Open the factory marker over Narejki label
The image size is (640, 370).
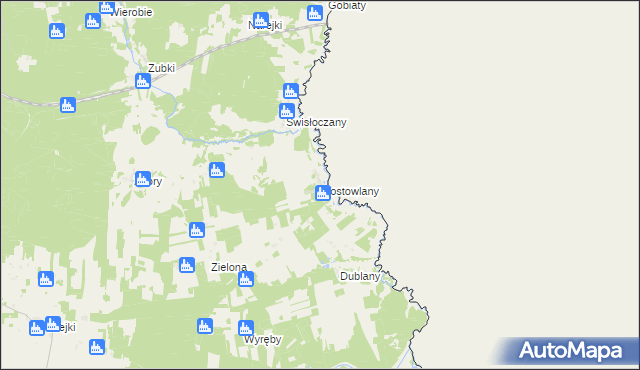coord(261,20)
